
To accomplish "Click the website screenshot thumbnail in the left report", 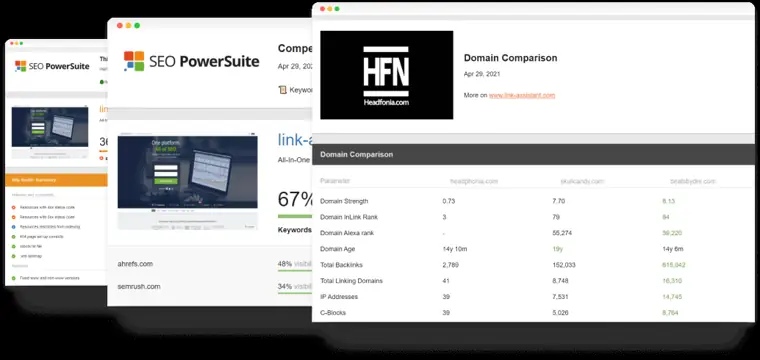I will (50, 131).
